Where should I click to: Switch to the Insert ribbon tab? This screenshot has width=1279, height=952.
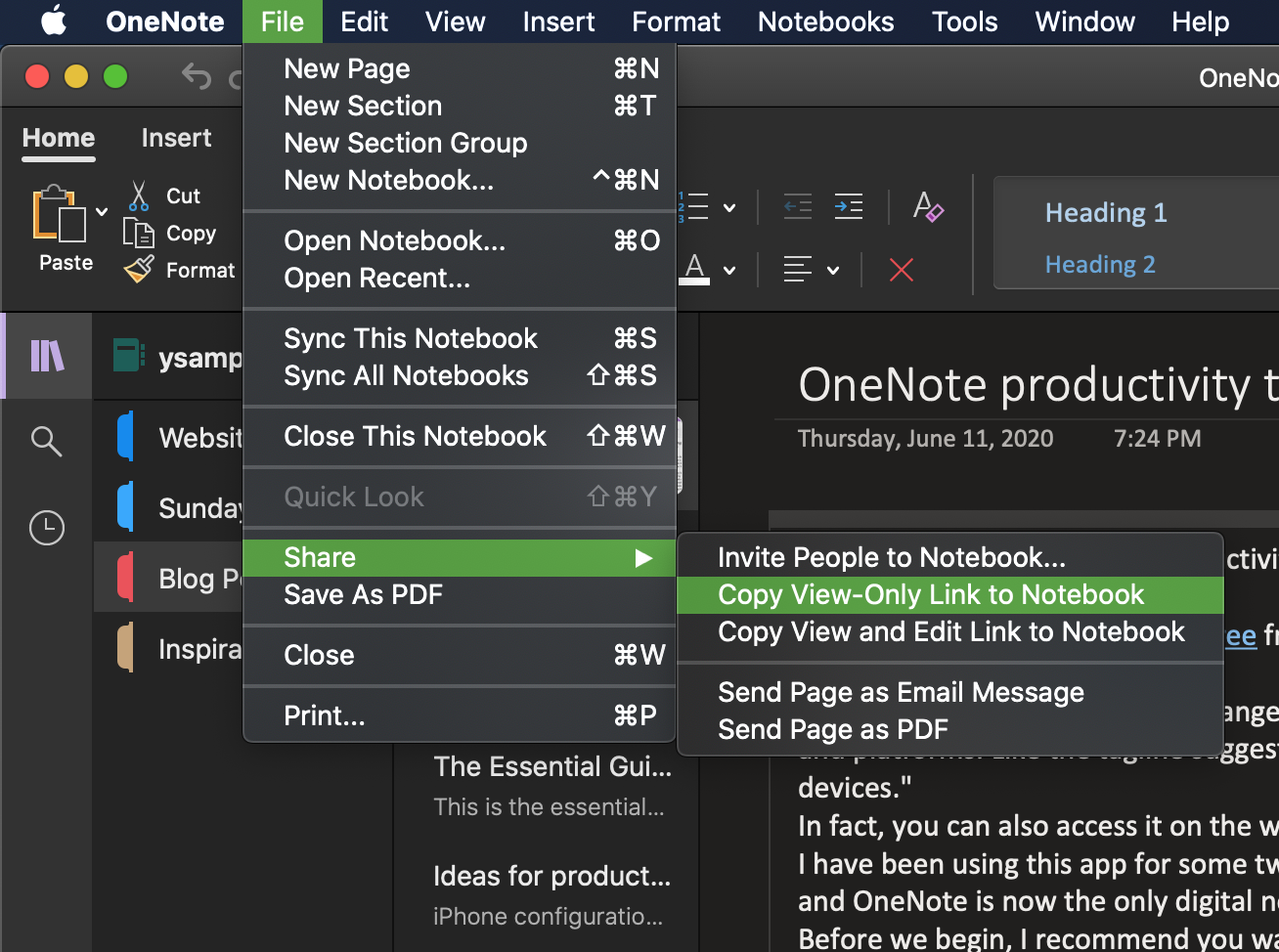pyautogui.click(x=176, y=138)
